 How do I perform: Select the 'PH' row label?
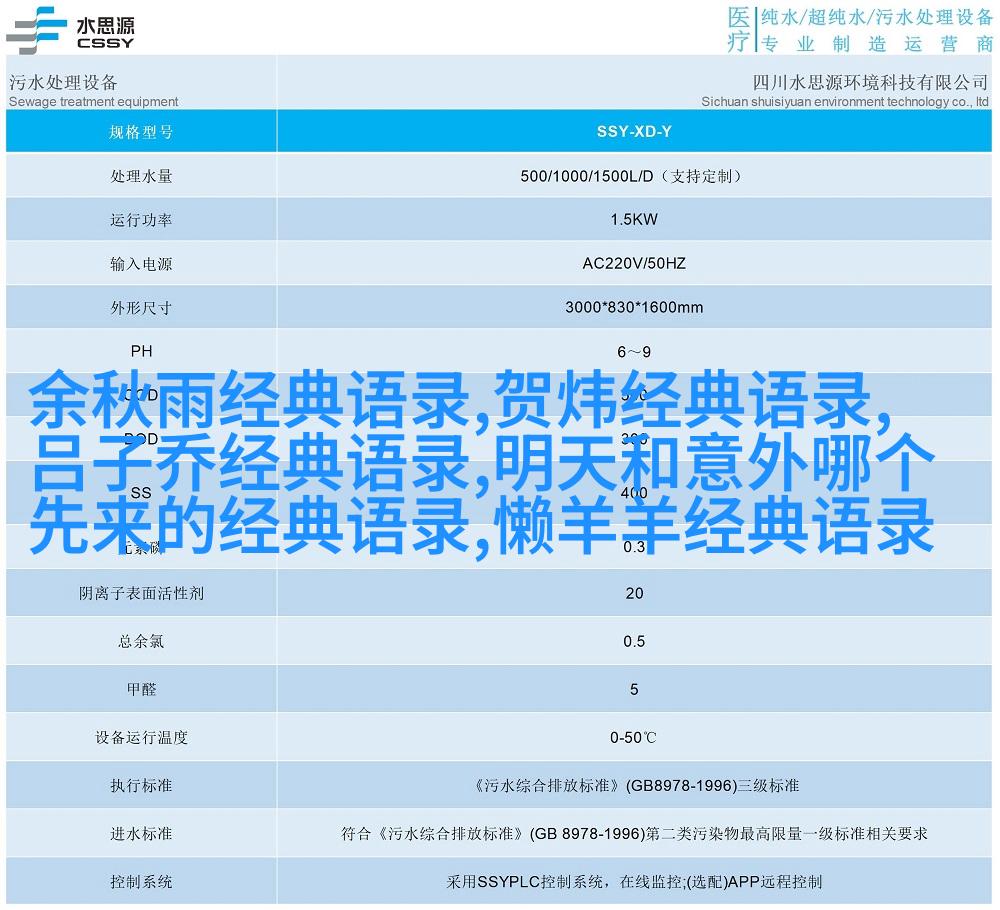click(142, 351)
